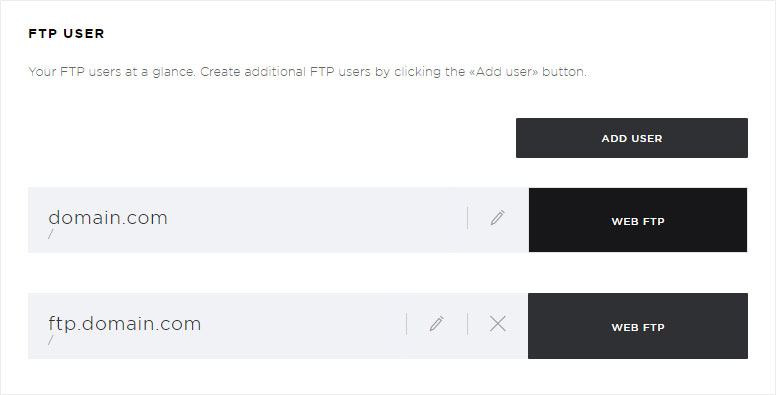Open WEB FTP for domain.com

638,220
